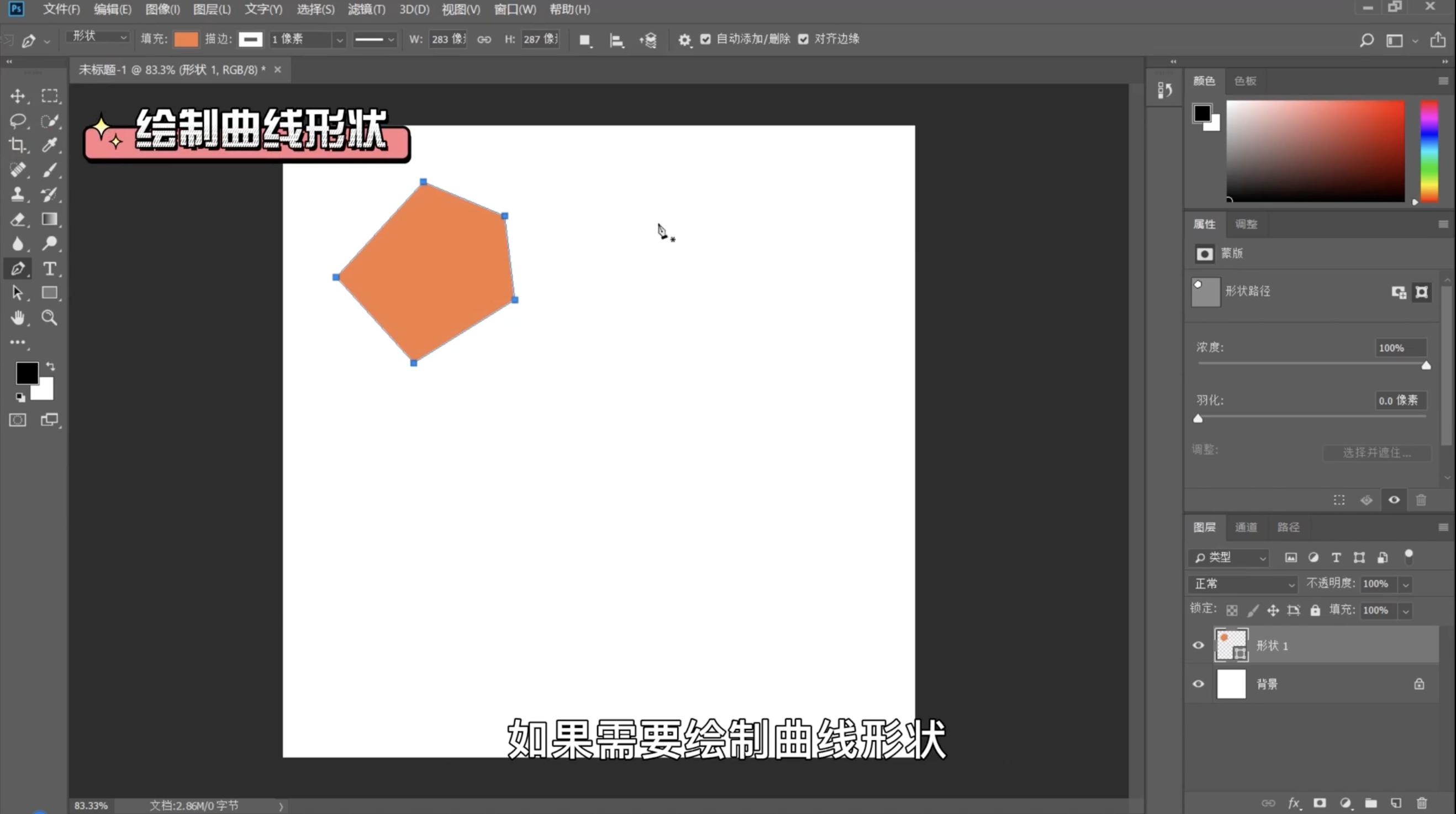The width and height of the screenshot is (1456, 814).
Task: Open the 正常 blend mode dropdown
Action: pyautogui.click(x=1243, y=584)
